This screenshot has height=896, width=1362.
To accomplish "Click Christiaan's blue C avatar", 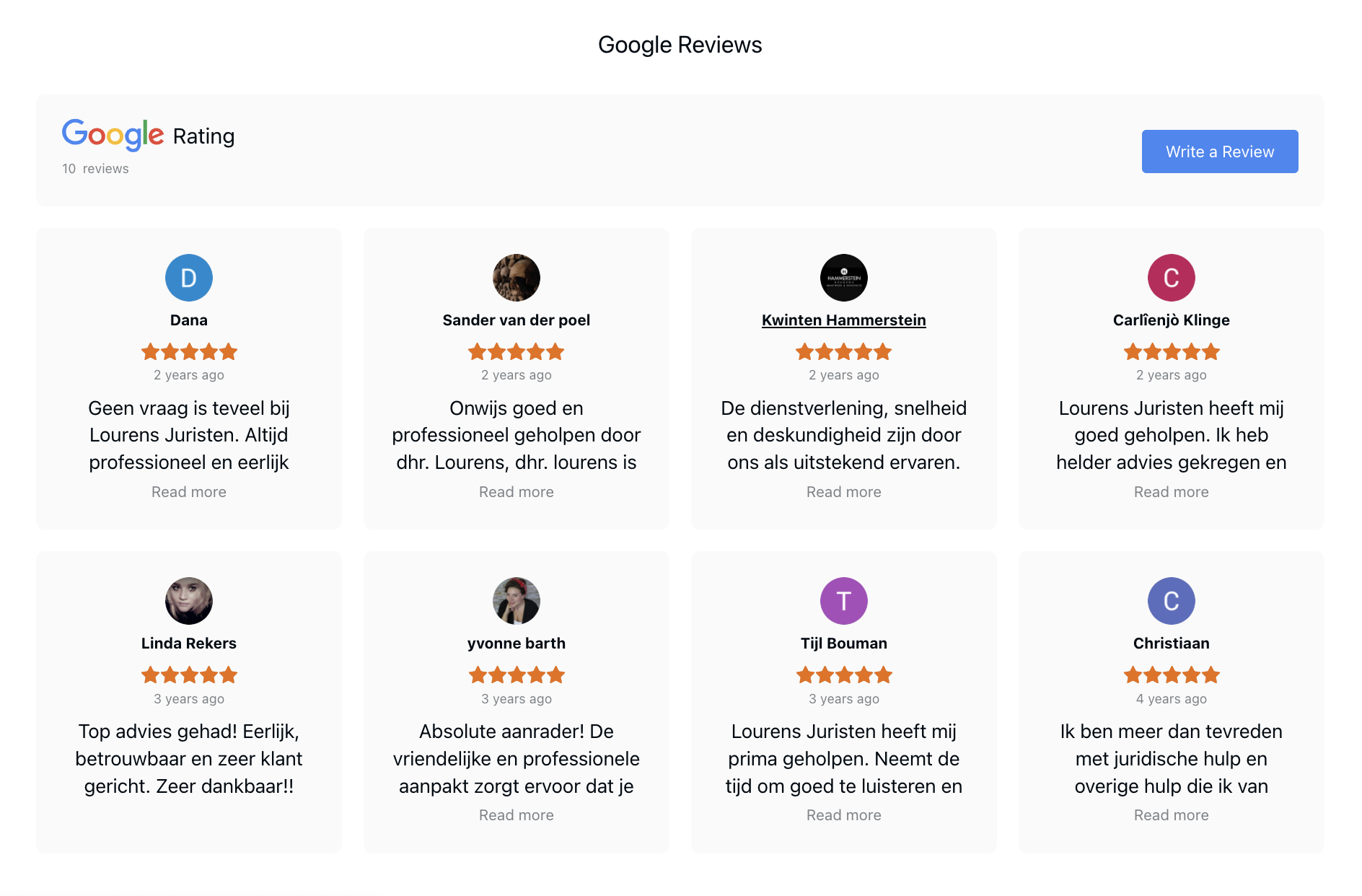I will 1172,601.
